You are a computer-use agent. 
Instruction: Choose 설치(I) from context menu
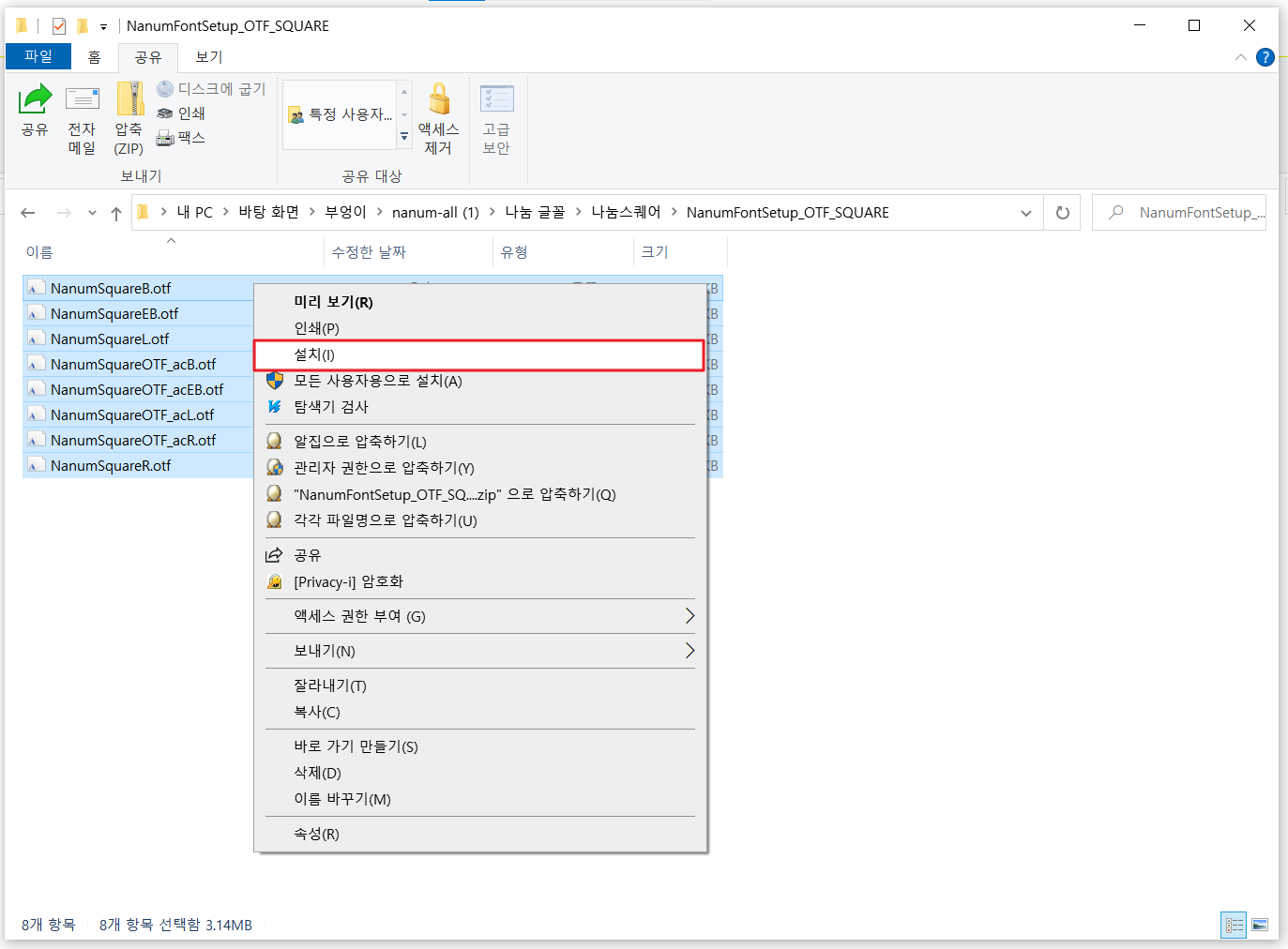pyautogui.click(x=478, y=354)
